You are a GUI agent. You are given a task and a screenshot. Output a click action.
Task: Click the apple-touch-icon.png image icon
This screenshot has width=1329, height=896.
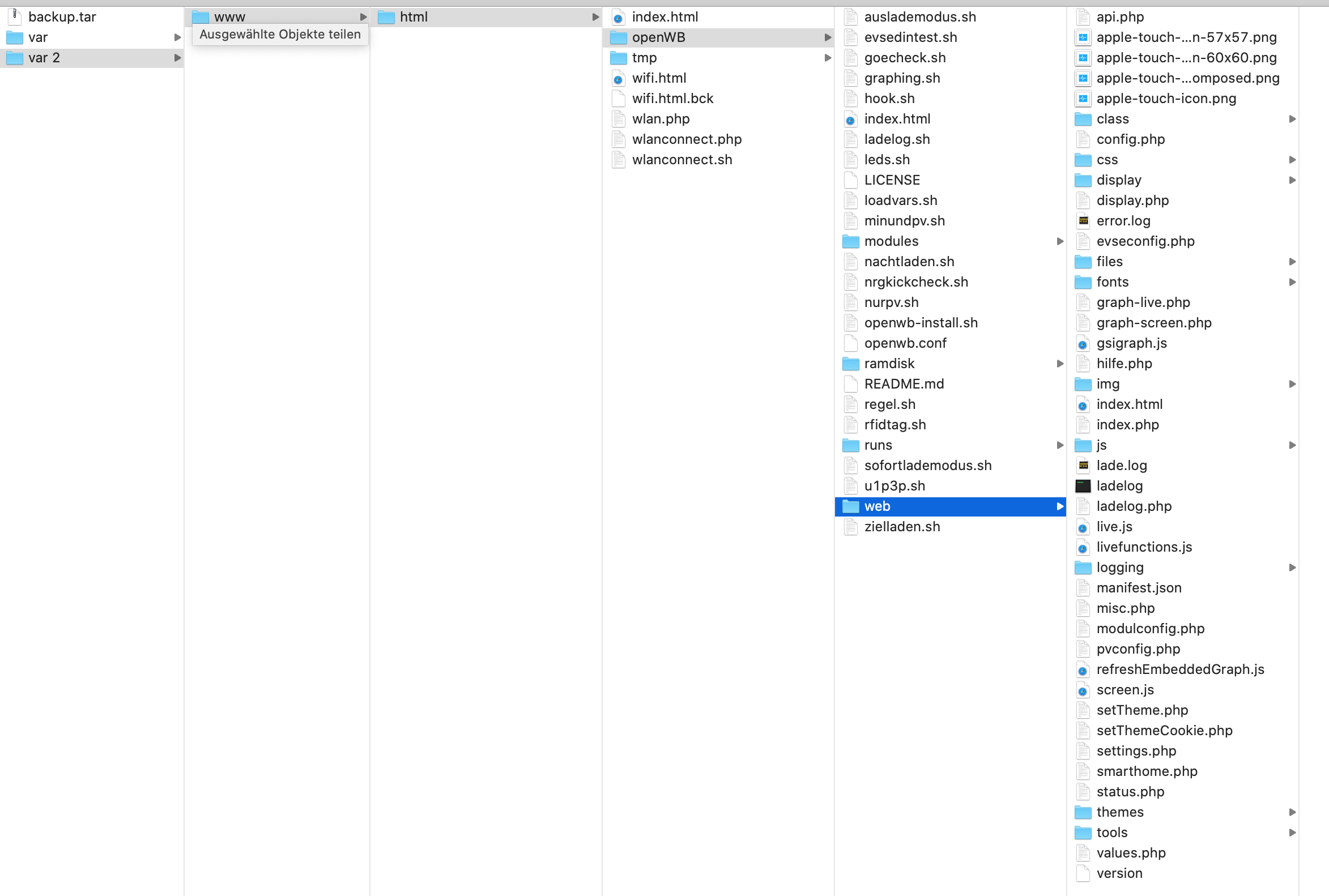[x=1083, y=99]
